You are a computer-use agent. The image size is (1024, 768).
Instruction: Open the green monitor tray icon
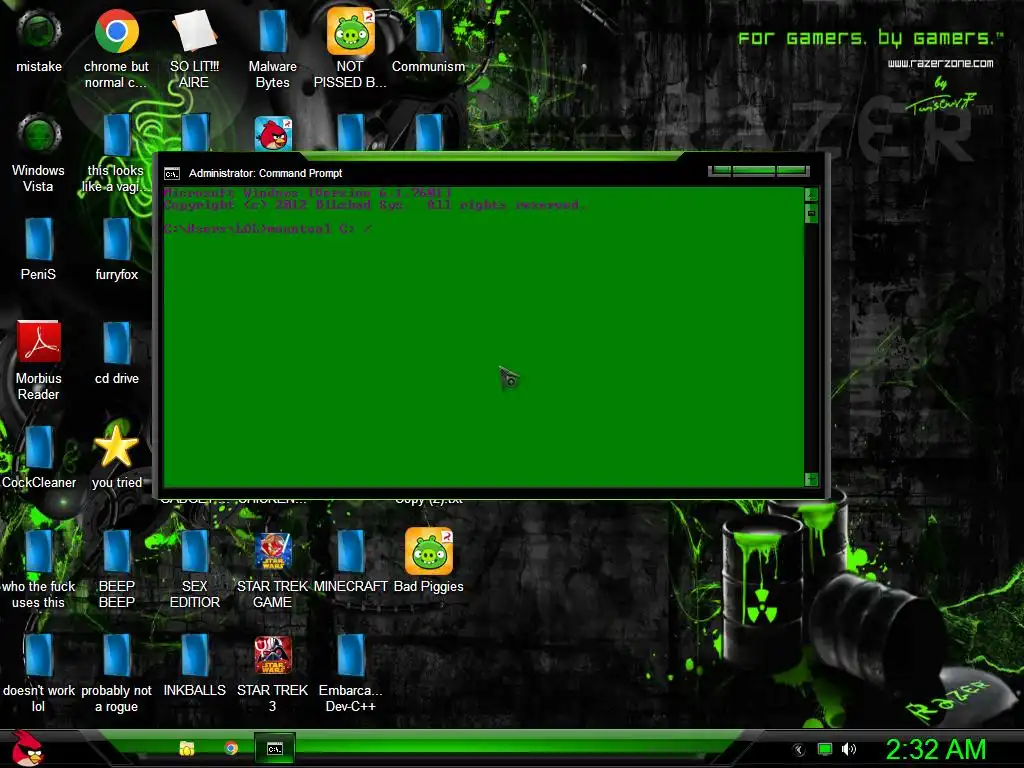(825, 749)
